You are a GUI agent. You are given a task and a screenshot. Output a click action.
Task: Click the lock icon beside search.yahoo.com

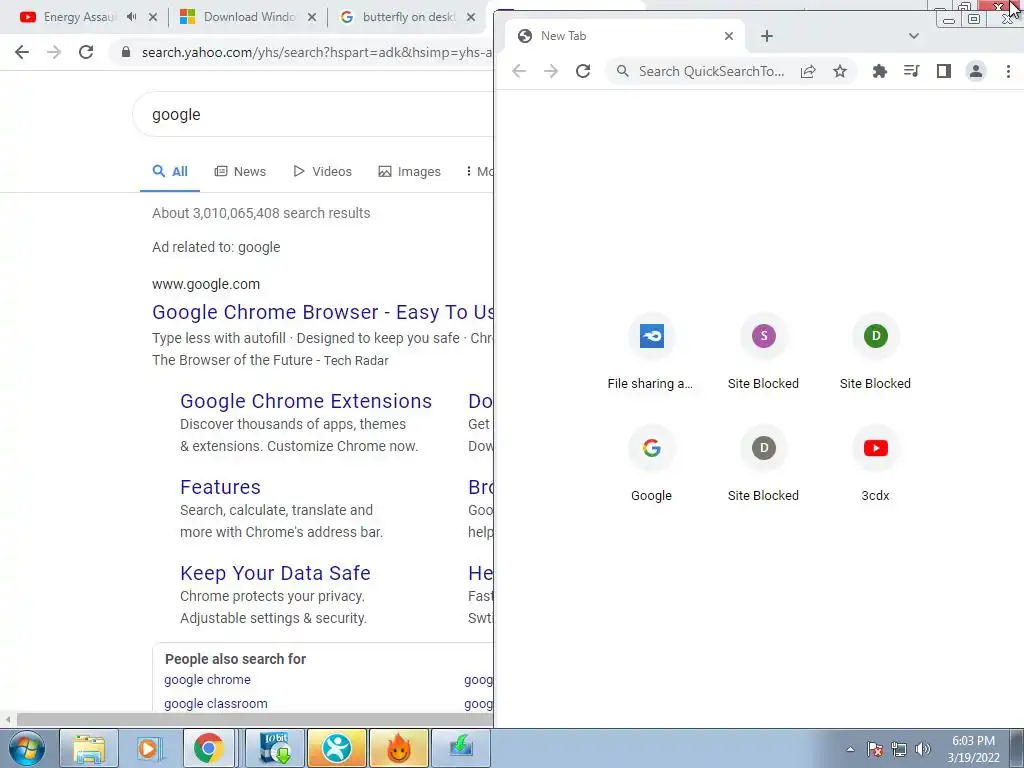[126, 52]
